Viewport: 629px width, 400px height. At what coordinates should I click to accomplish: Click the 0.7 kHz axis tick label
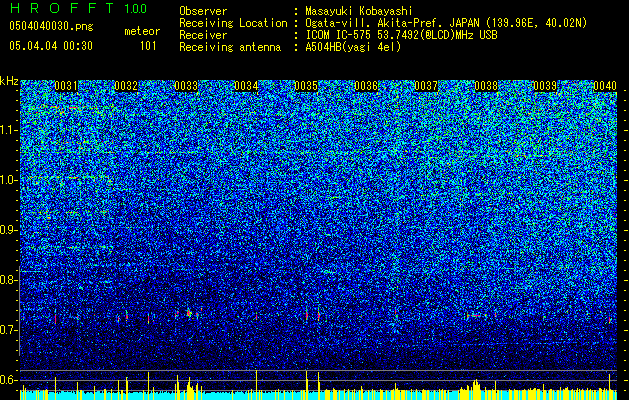pyautogui.click(x=8, y=330)
